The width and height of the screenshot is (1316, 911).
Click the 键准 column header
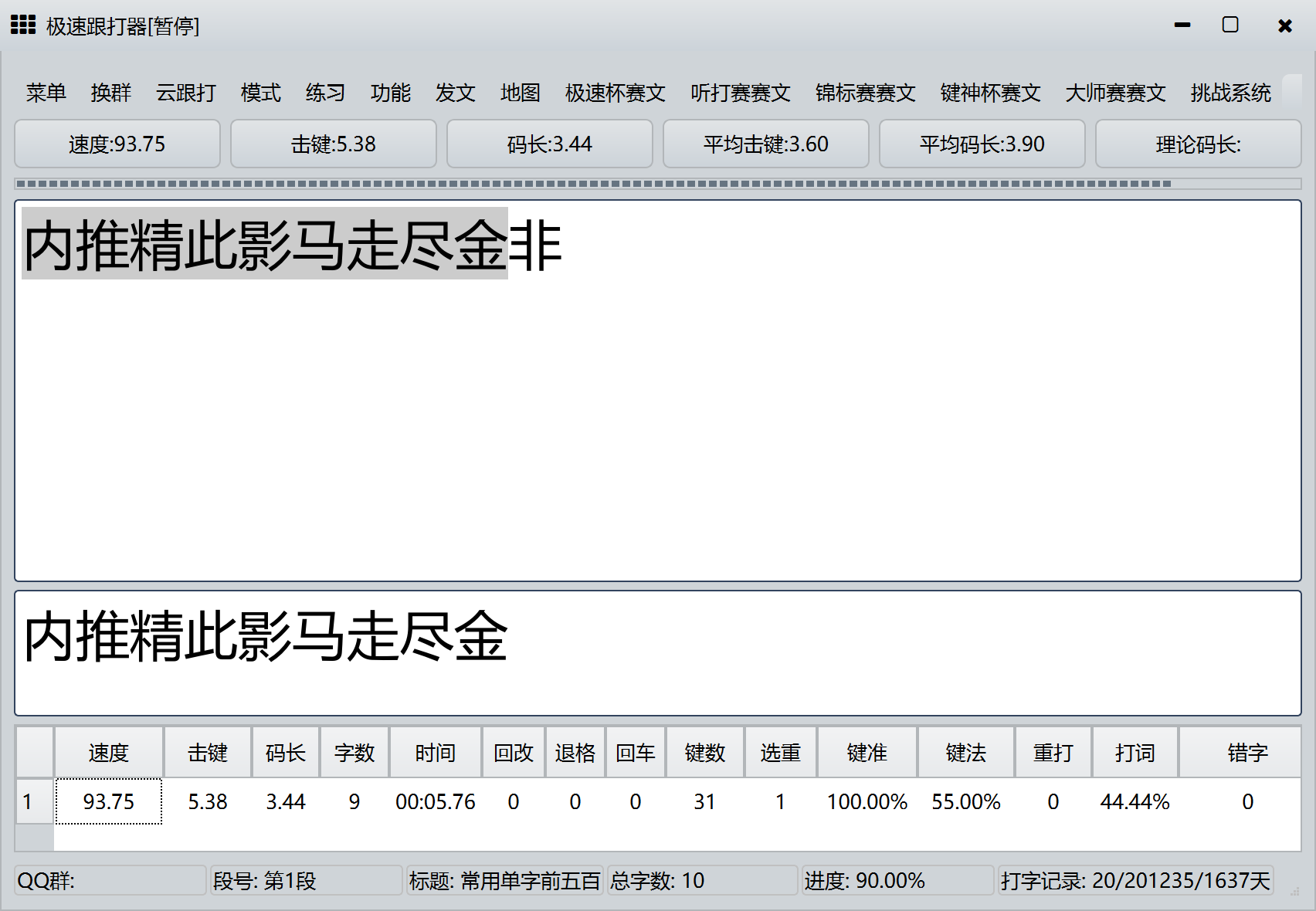(x=867, y=752)
